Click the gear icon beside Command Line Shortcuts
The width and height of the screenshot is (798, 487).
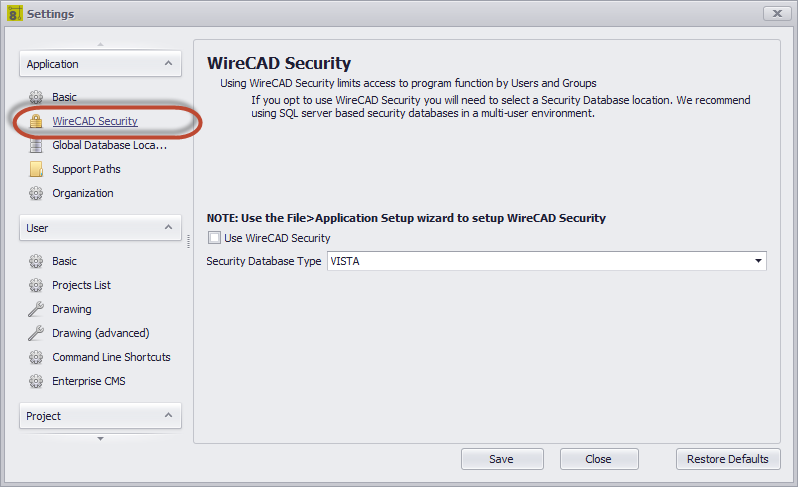pyautogui.click(x=36, y=357)
